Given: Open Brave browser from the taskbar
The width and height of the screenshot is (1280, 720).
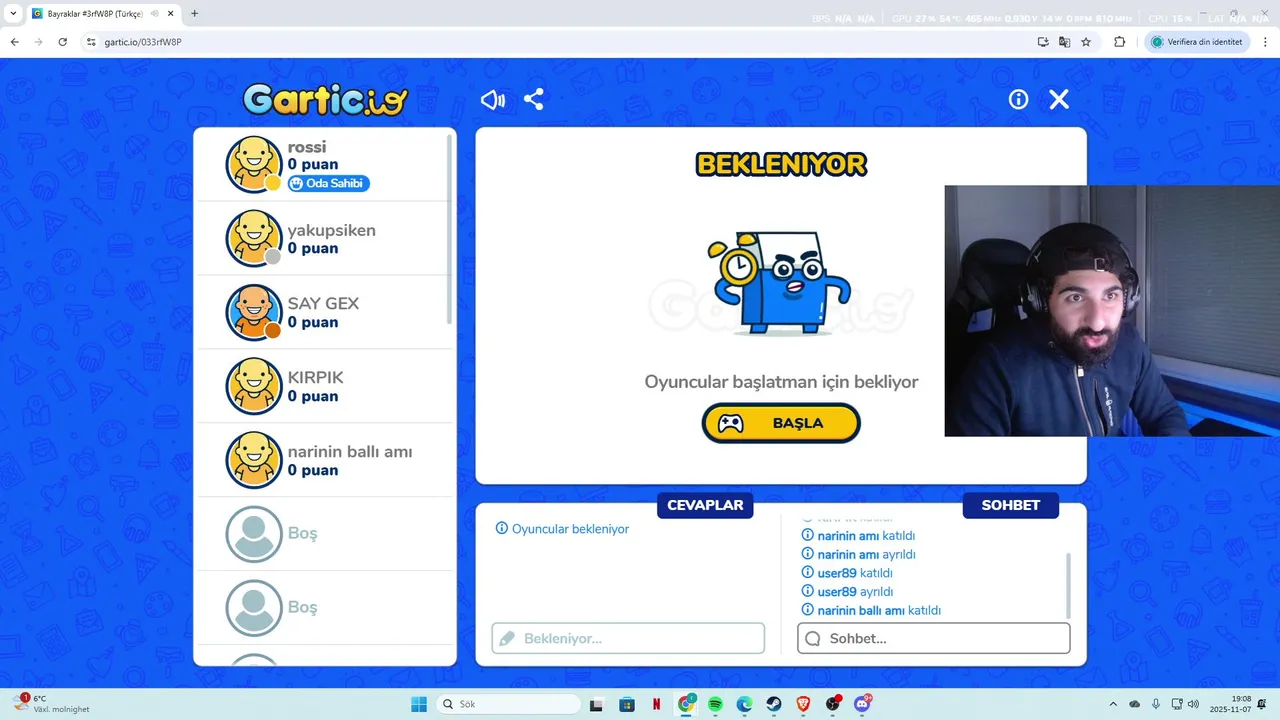Looking at the screenshot, I should coord(804,704).
